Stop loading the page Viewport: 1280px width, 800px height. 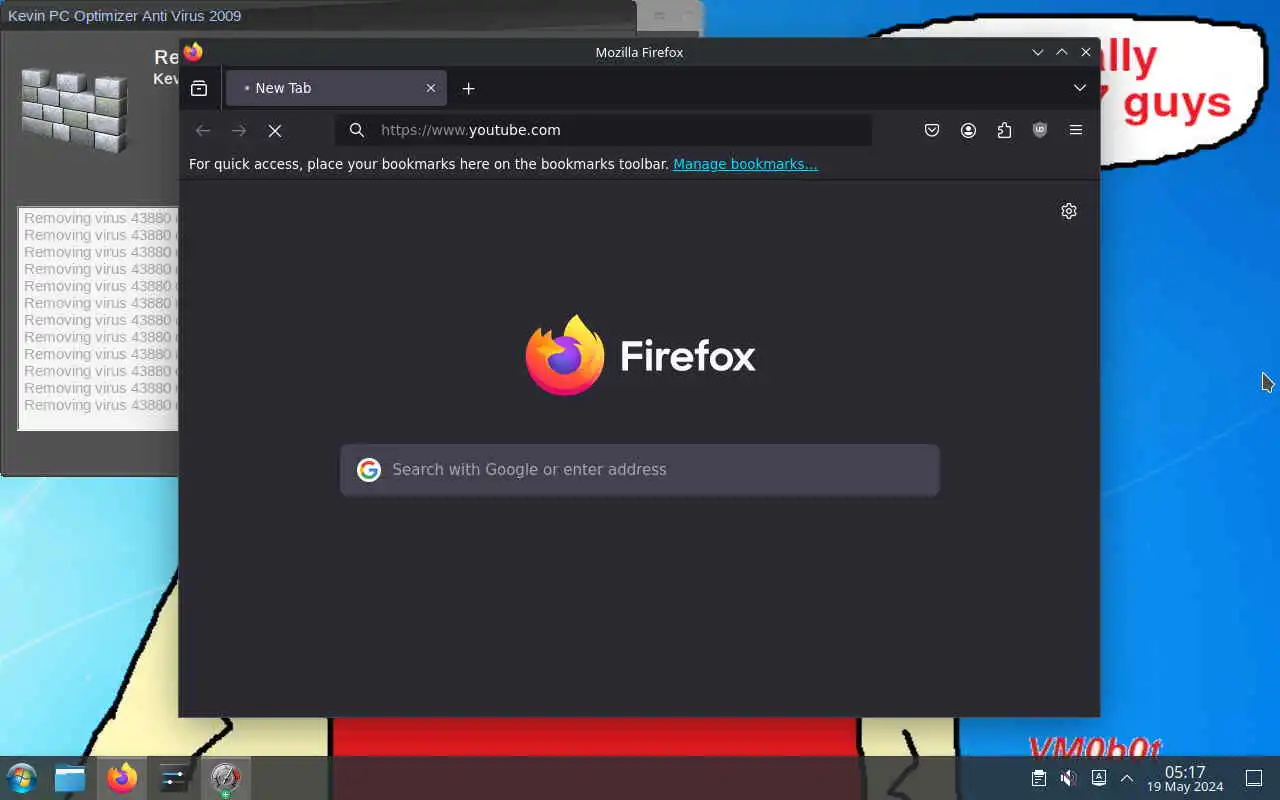[275, 130]
